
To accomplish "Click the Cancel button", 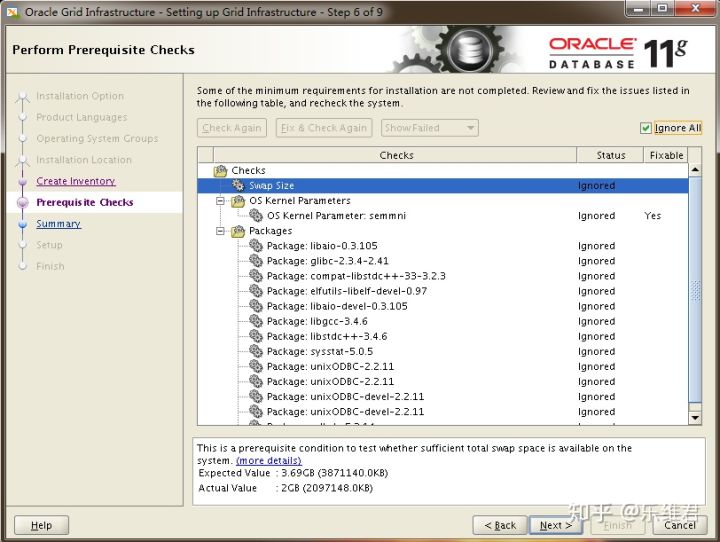I will (x=679, y=525).
